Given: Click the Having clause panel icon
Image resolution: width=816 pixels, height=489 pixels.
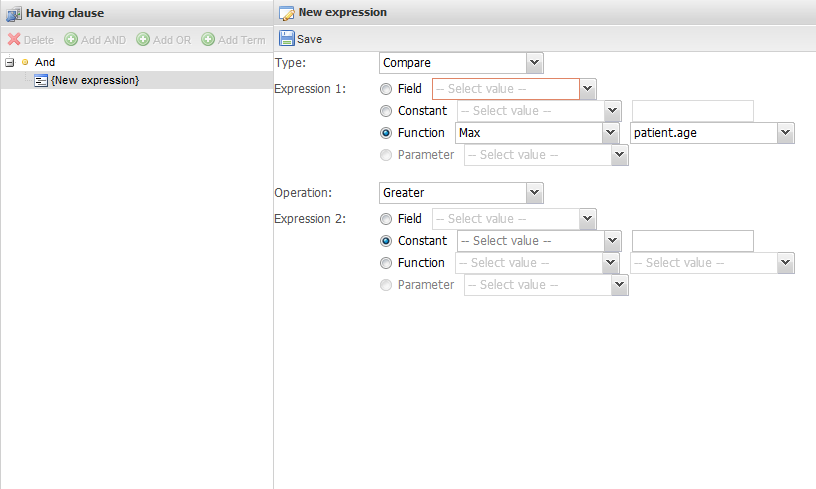Looking at the screenshot, I should point(14,14).
